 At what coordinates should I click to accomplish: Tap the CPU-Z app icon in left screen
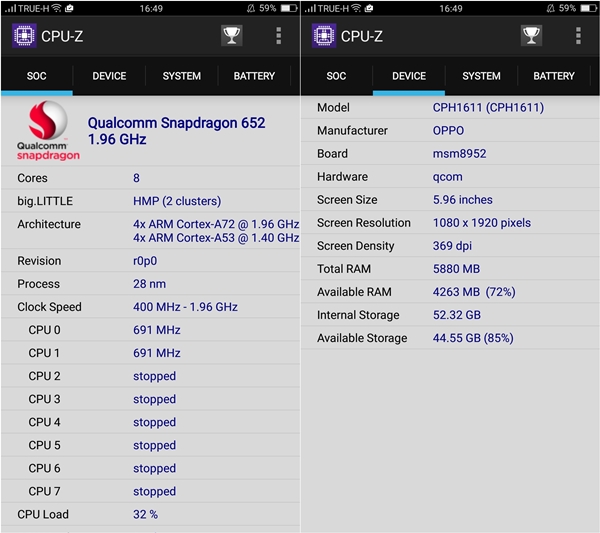pyautogui.click(x=24, y=36)
